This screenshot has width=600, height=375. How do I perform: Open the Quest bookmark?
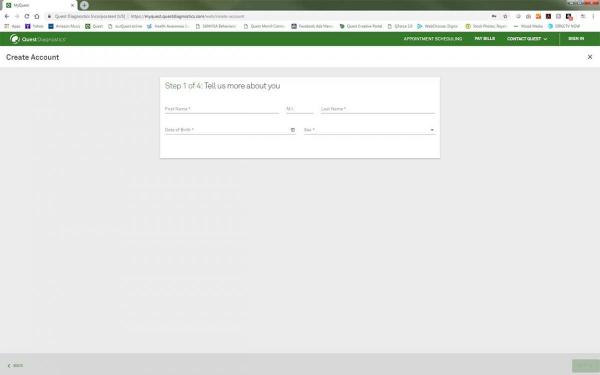point(94,26)
